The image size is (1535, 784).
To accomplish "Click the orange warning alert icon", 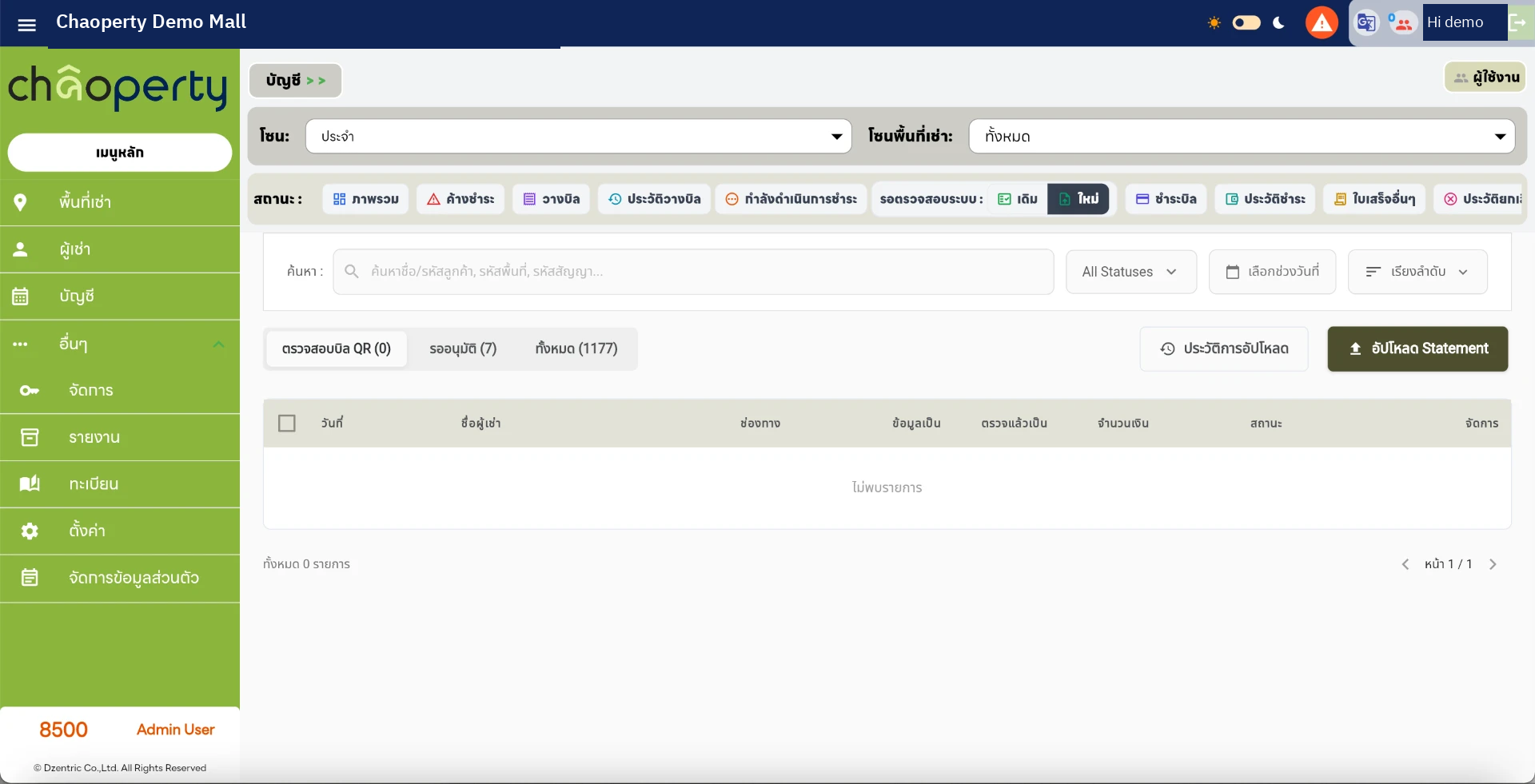I will [x=1322, y=23].
